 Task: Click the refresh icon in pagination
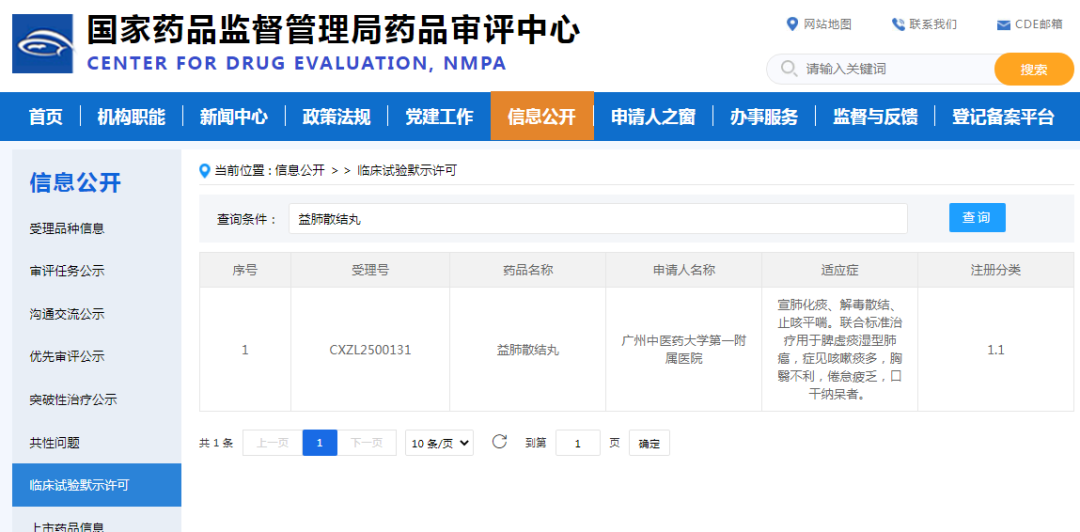click(499, 442)
